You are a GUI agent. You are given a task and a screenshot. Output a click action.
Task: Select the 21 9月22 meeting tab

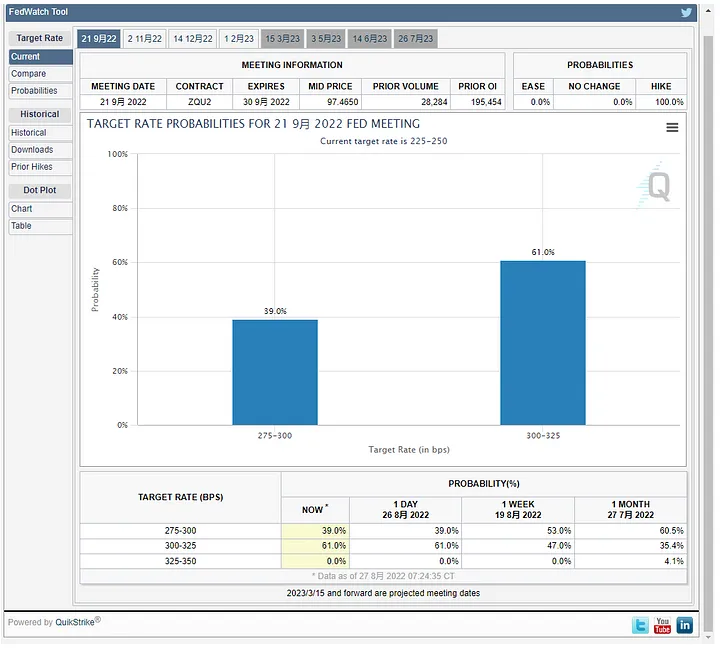click(99, 39)
